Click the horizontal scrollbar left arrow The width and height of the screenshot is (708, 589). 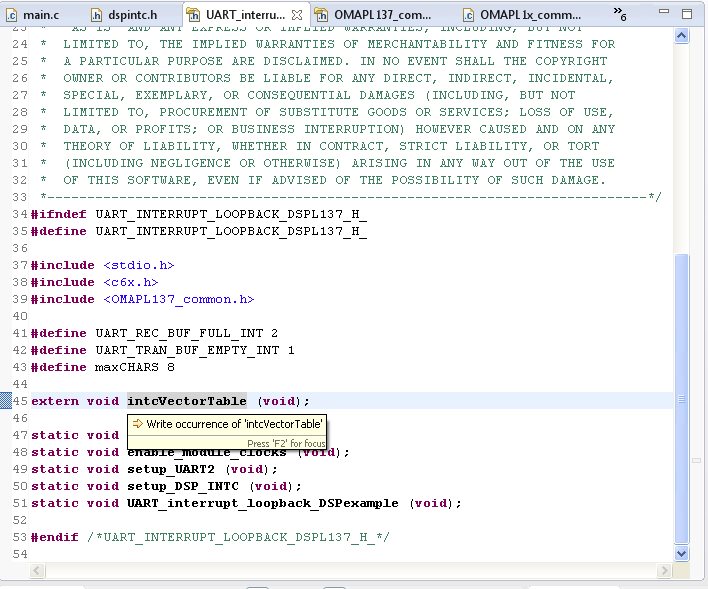37,570
